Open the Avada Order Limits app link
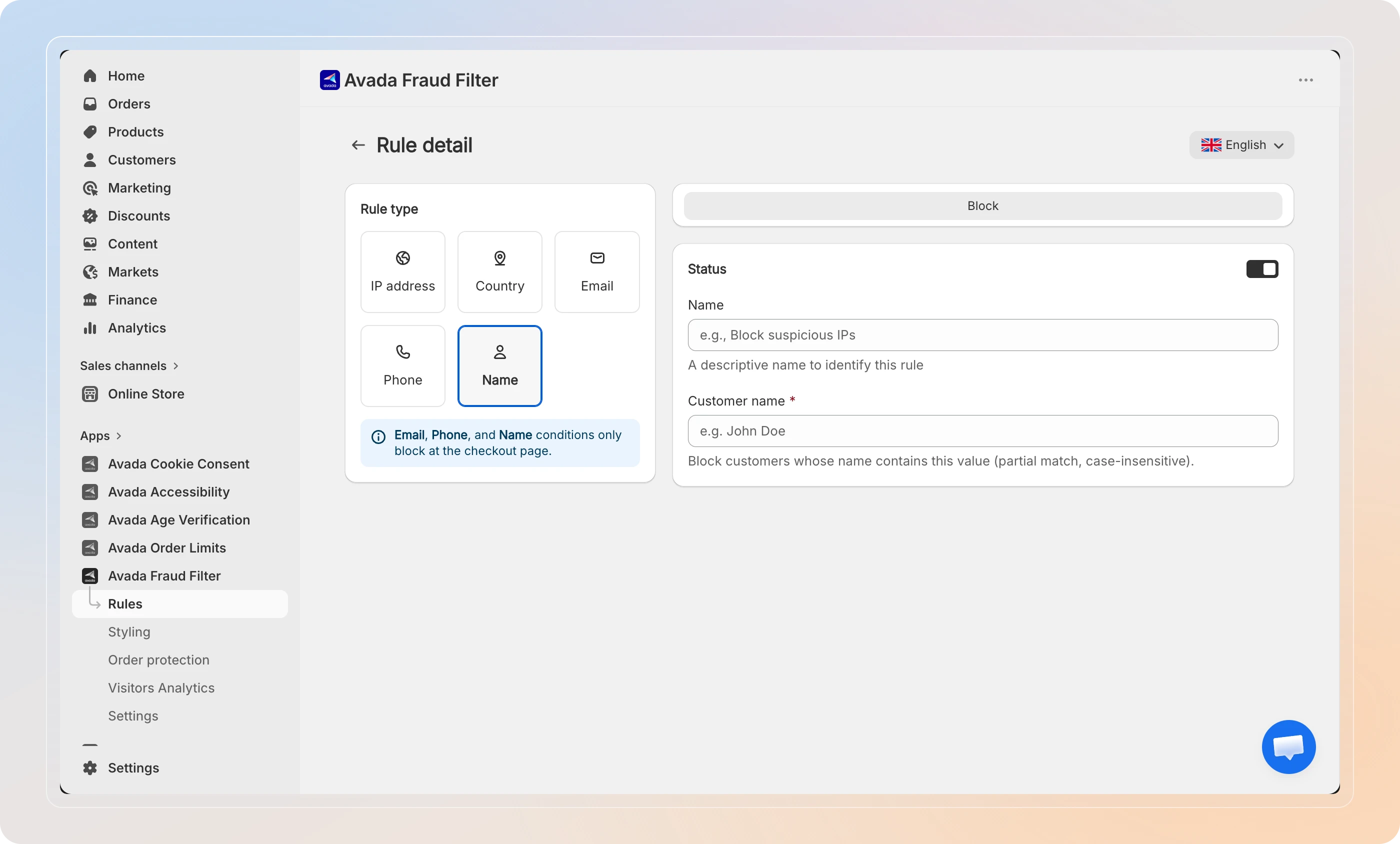The image size is (1400, 844). (167, 548)
